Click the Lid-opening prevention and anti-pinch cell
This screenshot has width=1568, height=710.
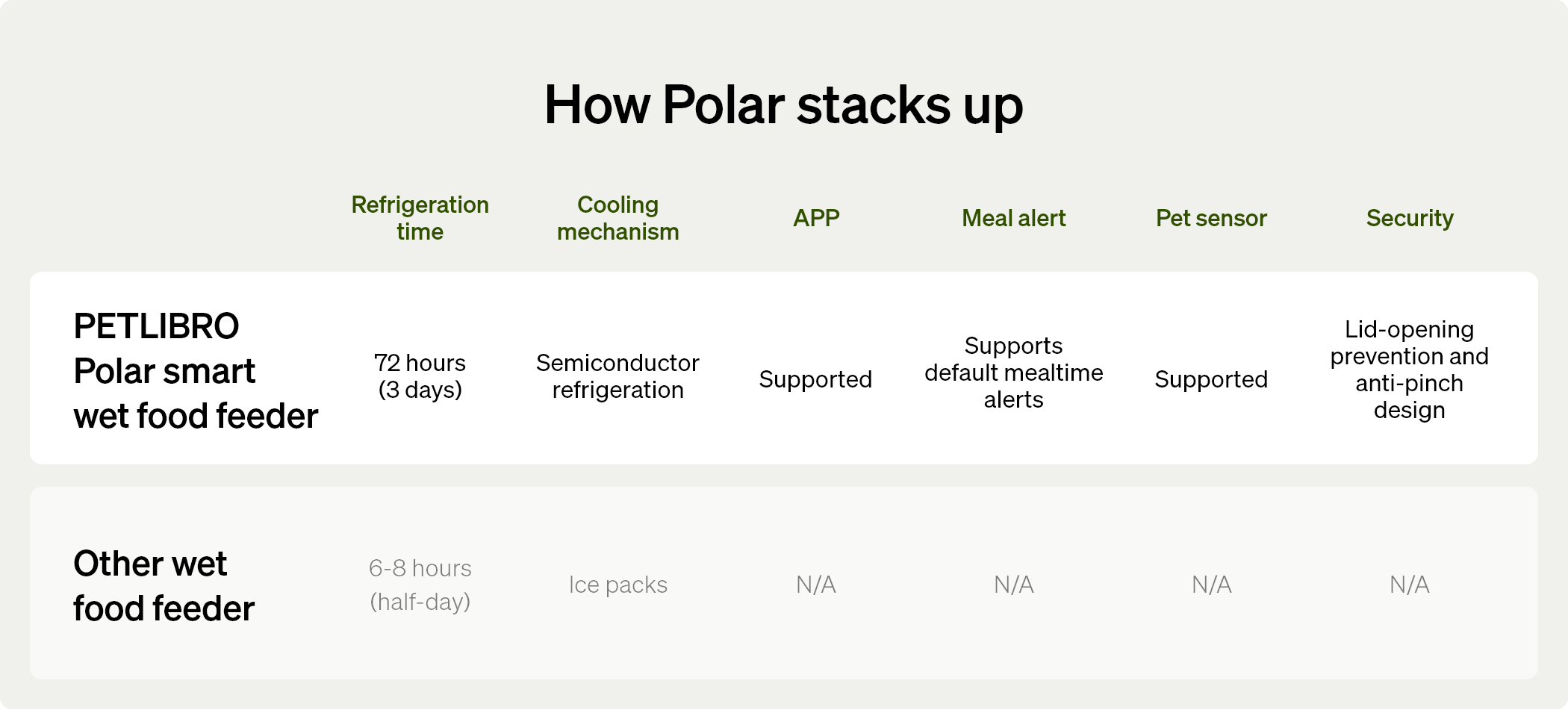click(x=1409, y=370)
